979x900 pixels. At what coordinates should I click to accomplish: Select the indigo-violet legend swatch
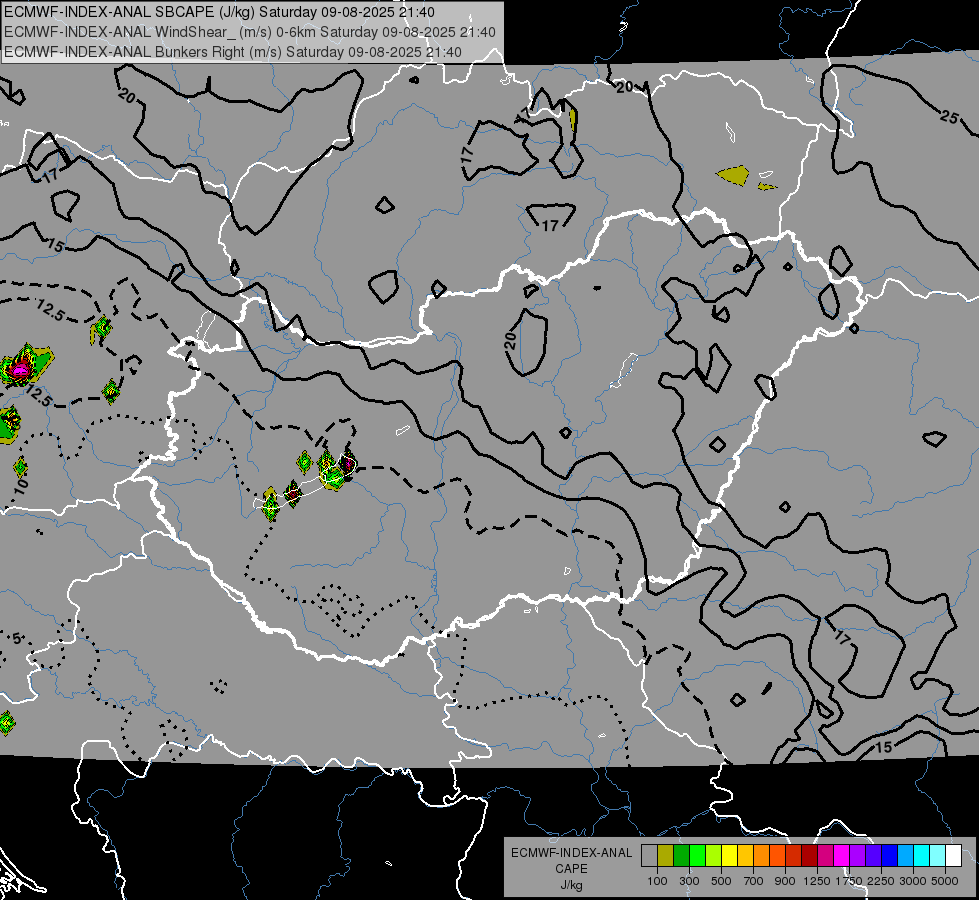pyautogui.click(x=873, y=856)
